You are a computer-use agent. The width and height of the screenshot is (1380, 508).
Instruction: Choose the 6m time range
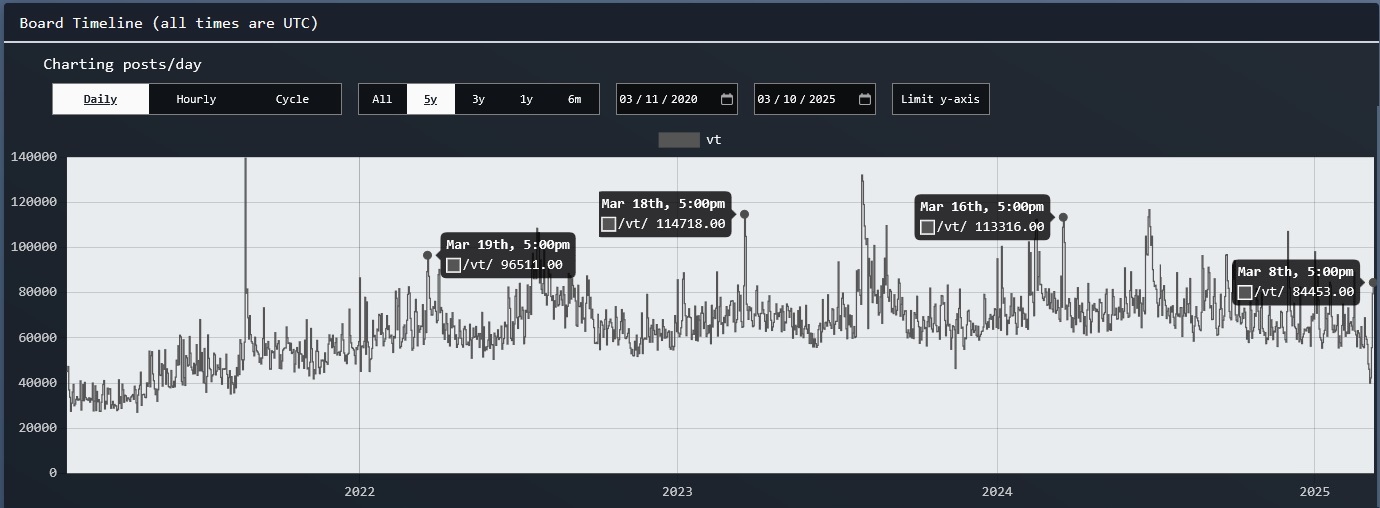(x=574, y=99)
